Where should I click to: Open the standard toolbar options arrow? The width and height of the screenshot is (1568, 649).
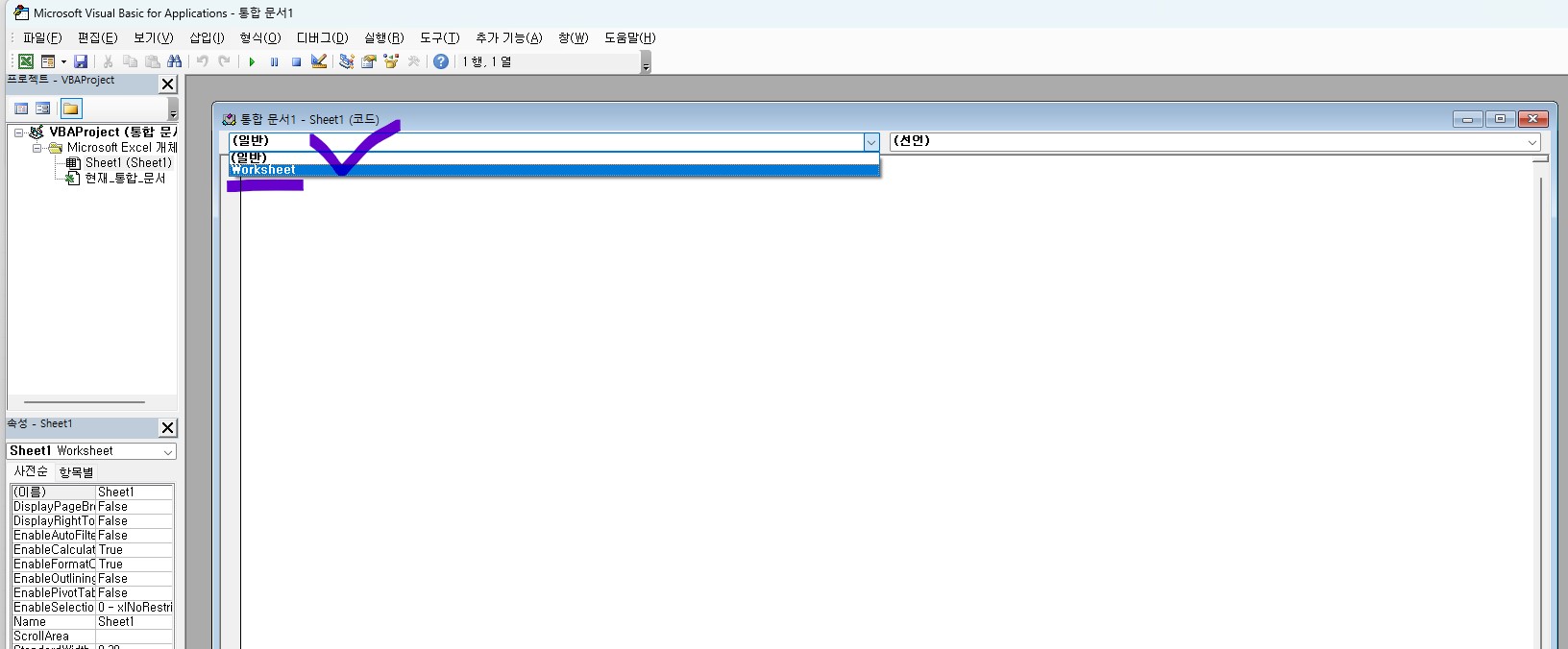click(x=646, y=62)
